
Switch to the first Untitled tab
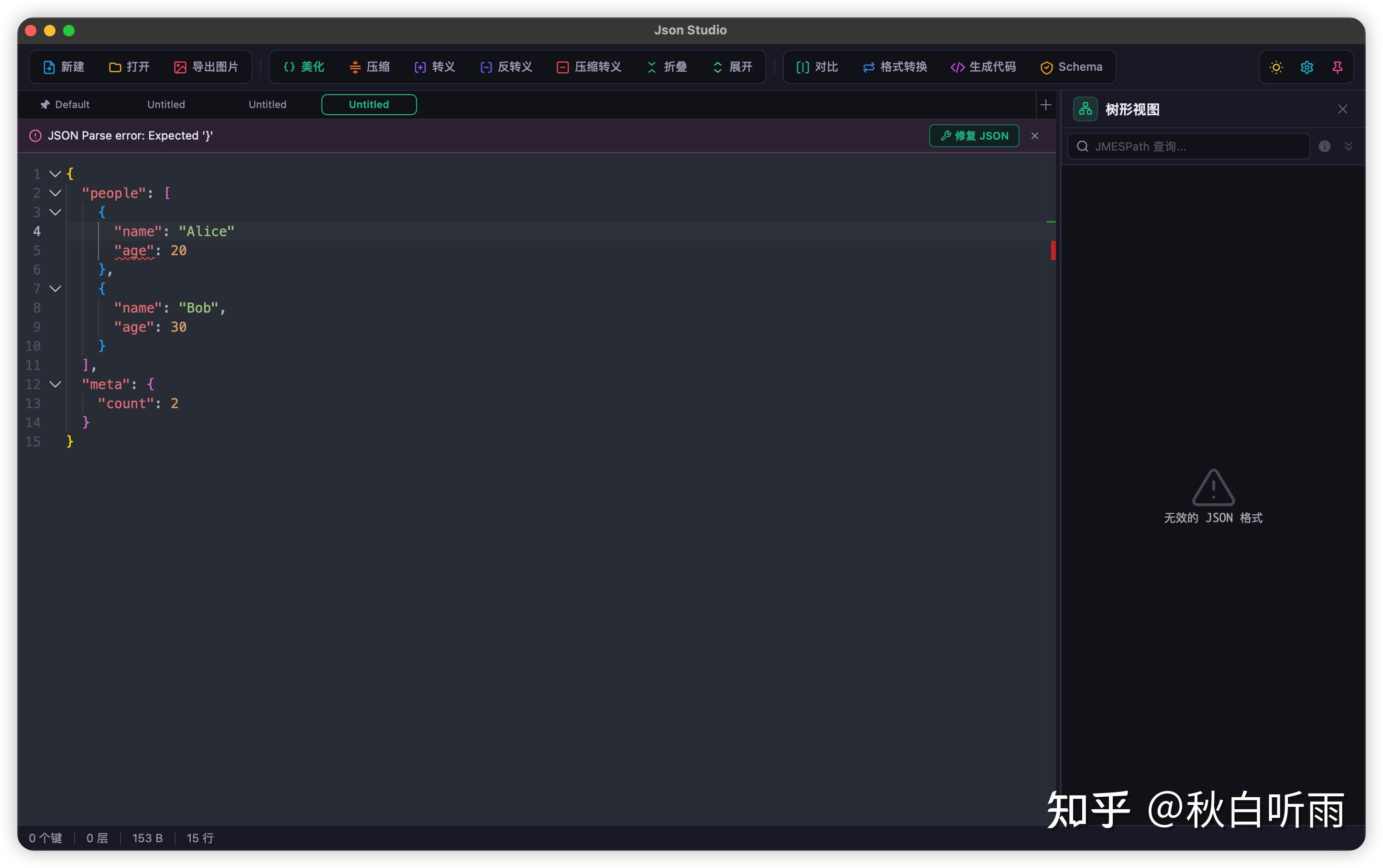[x=166, y=105]
